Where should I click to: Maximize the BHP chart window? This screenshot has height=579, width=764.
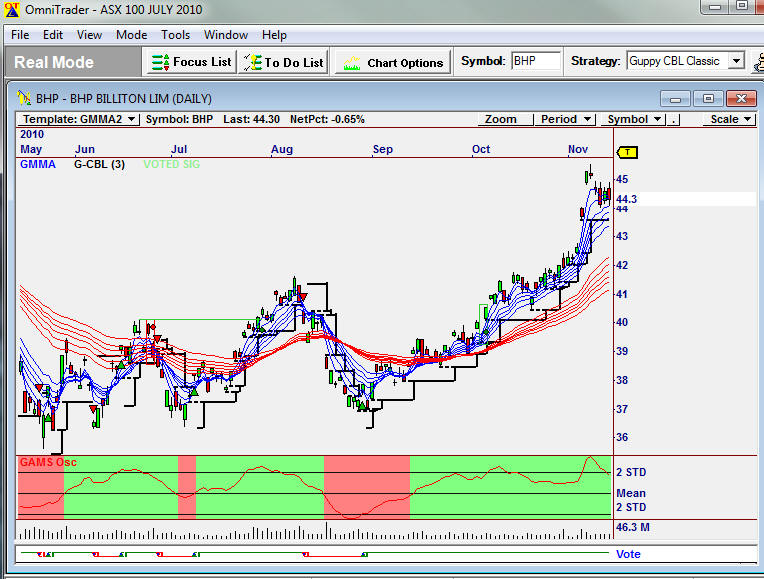coord(708,99)
